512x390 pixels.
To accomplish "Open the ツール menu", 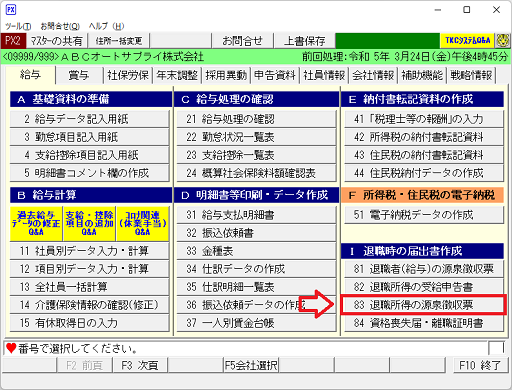I will pos(18,26).
